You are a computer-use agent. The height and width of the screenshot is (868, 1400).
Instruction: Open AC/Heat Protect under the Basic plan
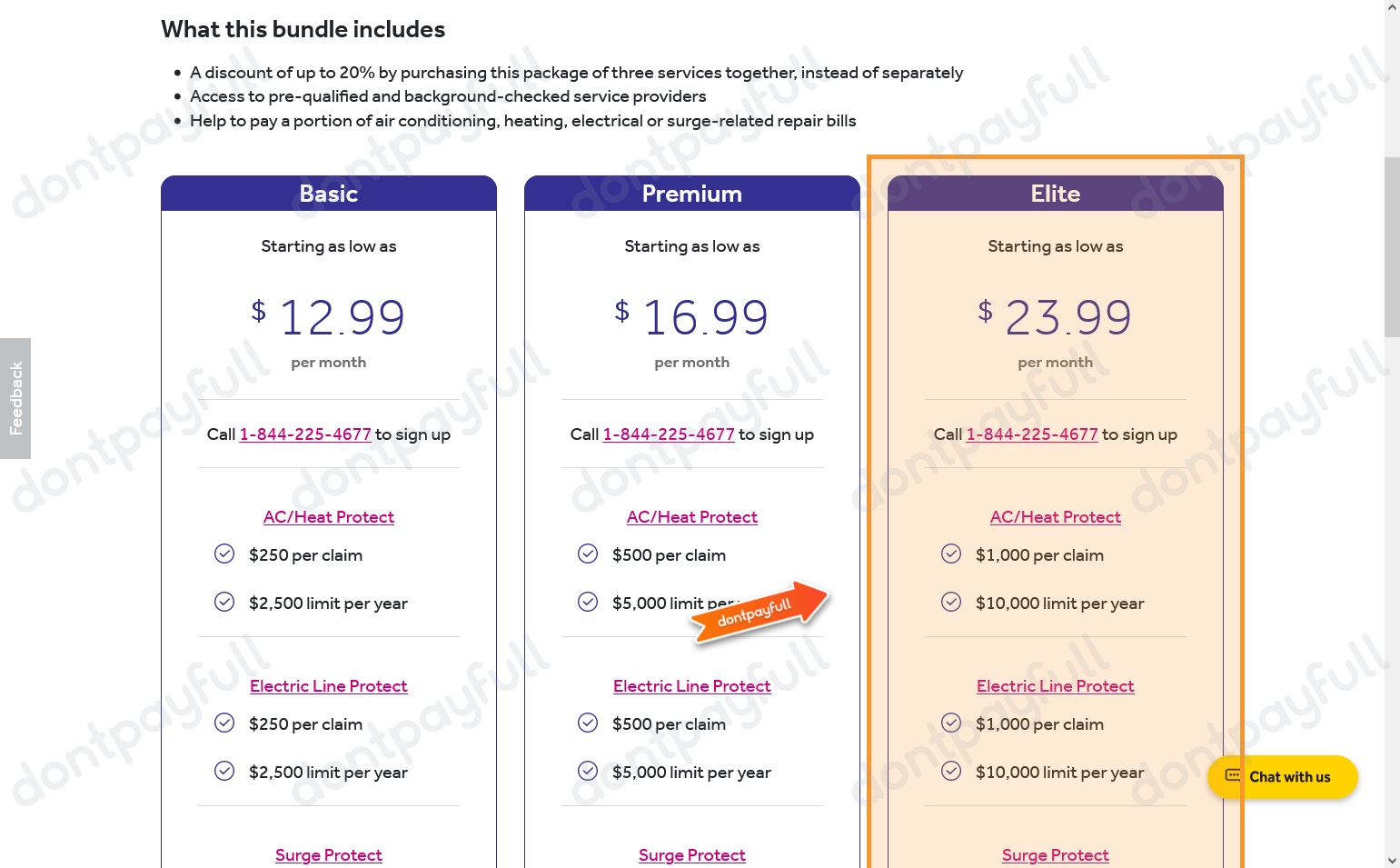(328, 516)
